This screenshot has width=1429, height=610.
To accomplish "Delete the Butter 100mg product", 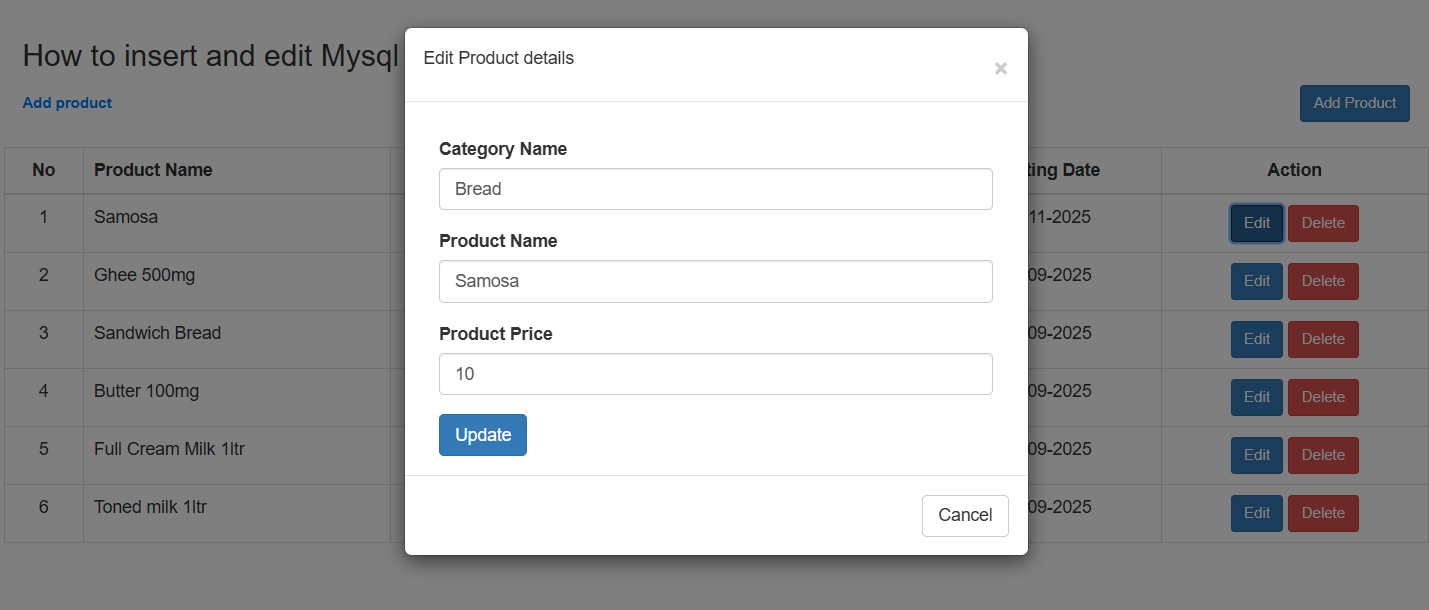I will tap(1322, 397).
